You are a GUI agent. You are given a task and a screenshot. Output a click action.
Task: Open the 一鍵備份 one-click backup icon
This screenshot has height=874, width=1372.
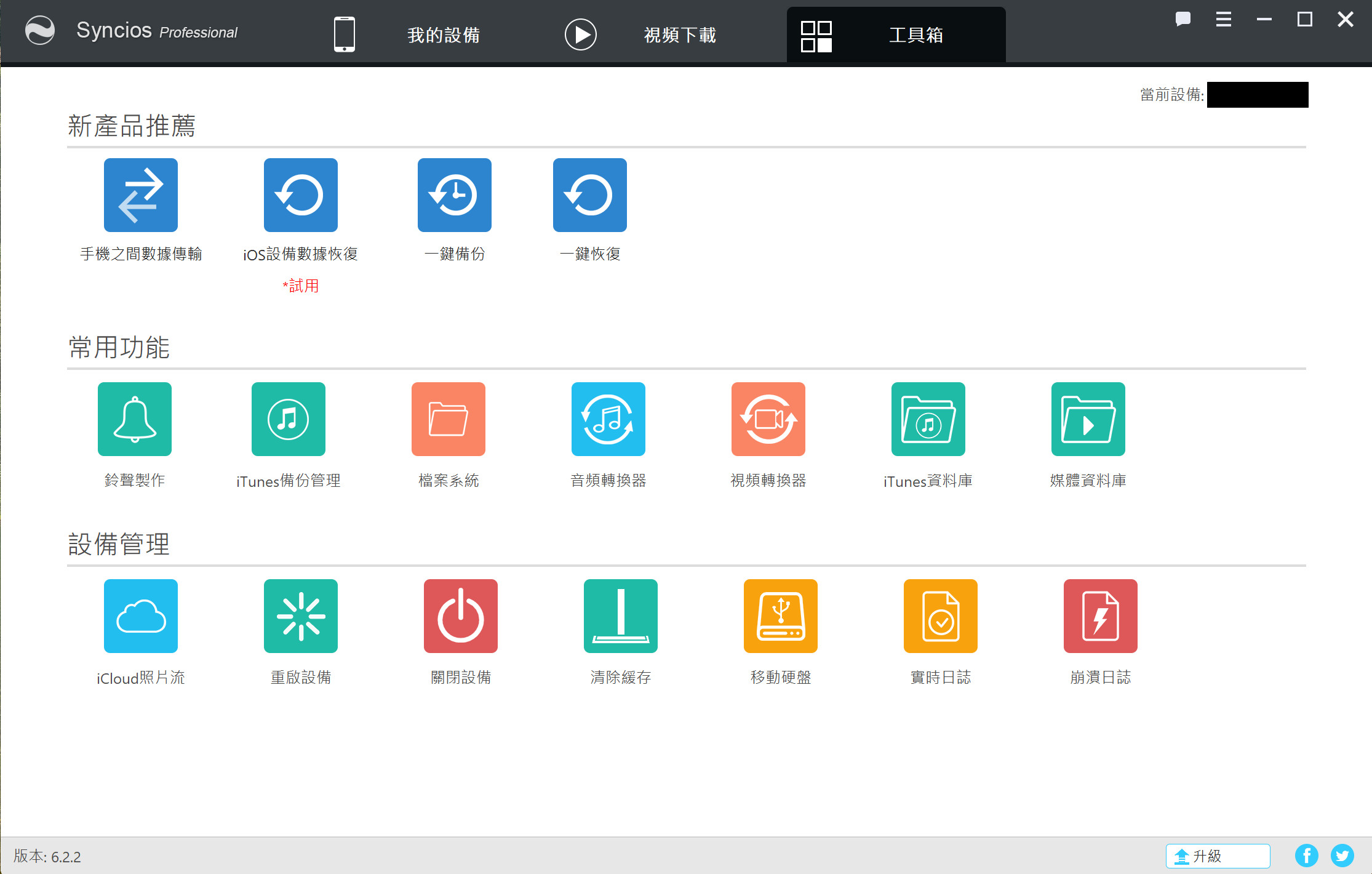point(455,195)
